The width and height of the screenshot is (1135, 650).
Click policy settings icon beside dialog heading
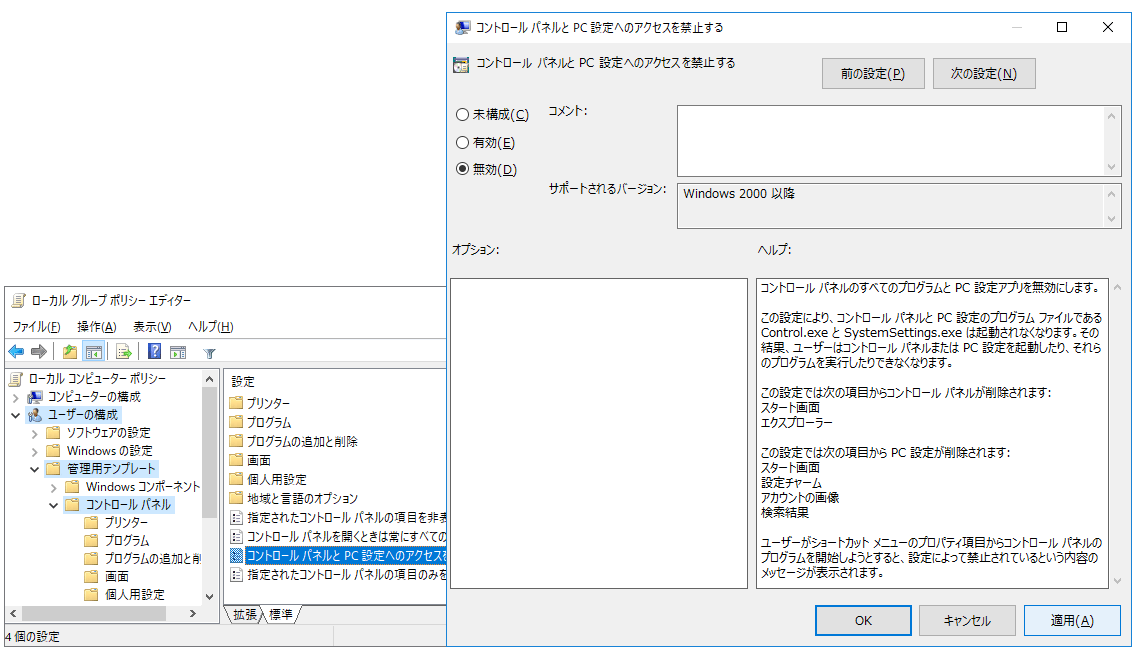(461, 64)
